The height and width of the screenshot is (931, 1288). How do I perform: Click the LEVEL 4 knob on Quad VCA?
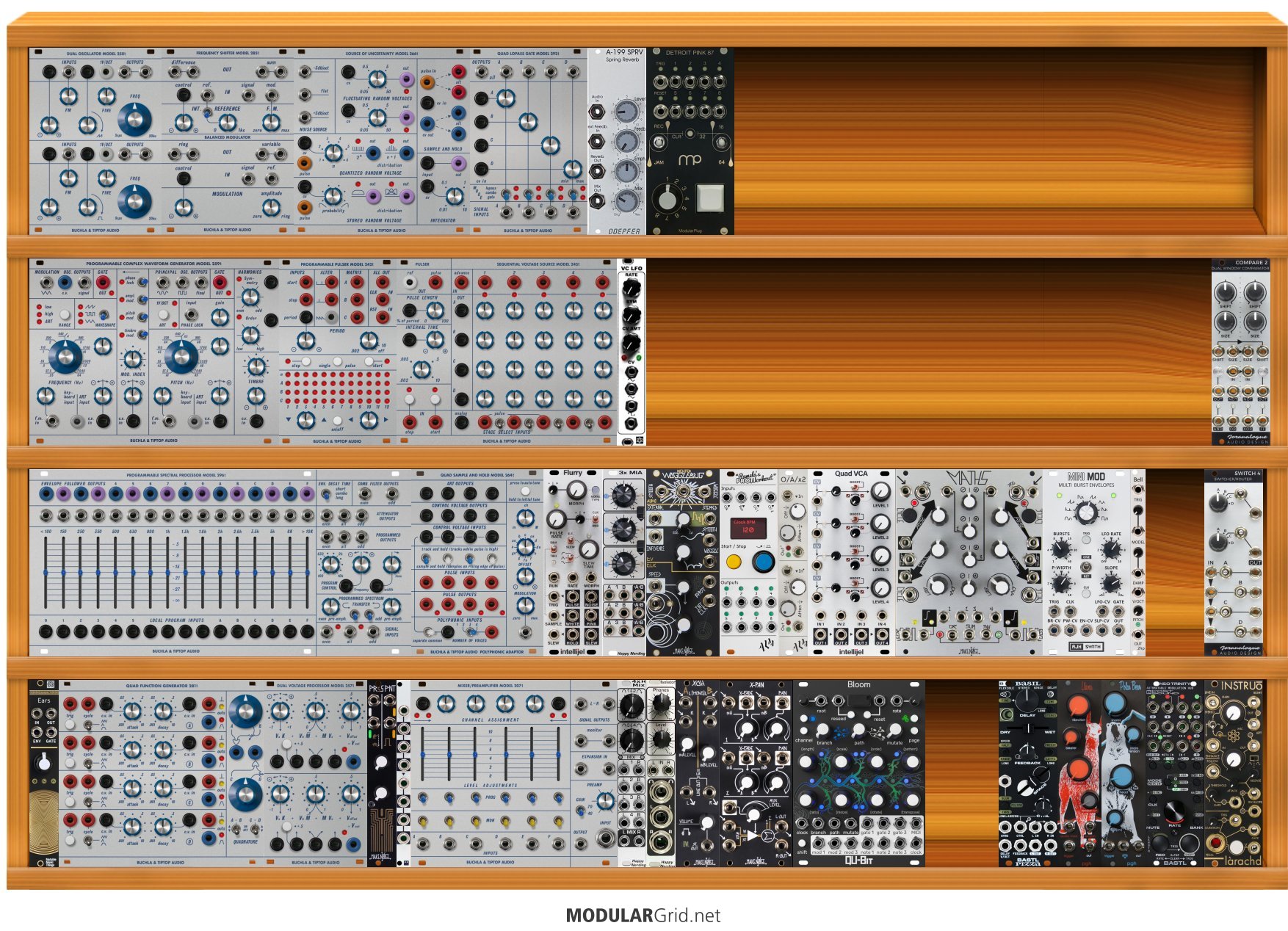click(x=880, y=588)
